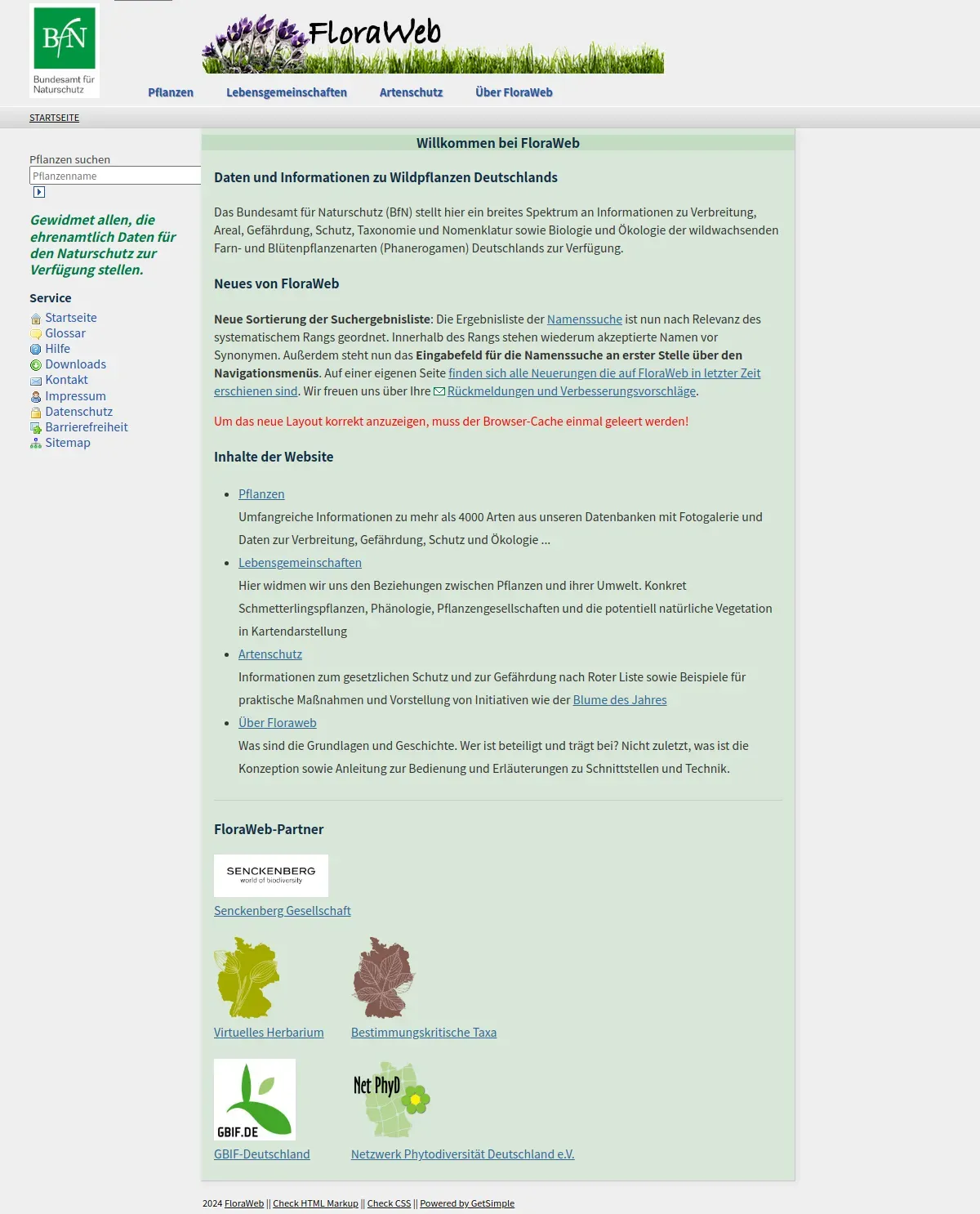Visit the Virtuelles Herbarium text link
This screenshot has width=980, height=1214.
pos(269,1033)
